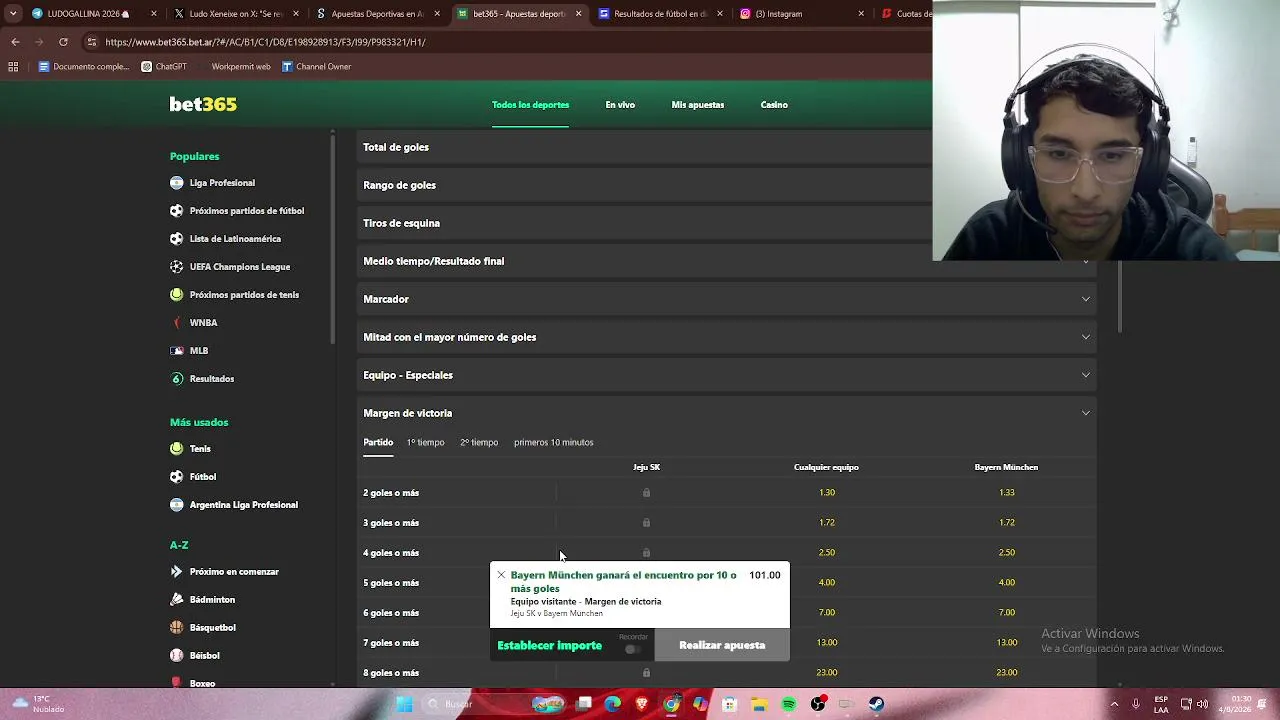The height and width of the screenshot is (720, 1280).
Task: Click the Liga Profesional ball icon
Action: [177, 183]
